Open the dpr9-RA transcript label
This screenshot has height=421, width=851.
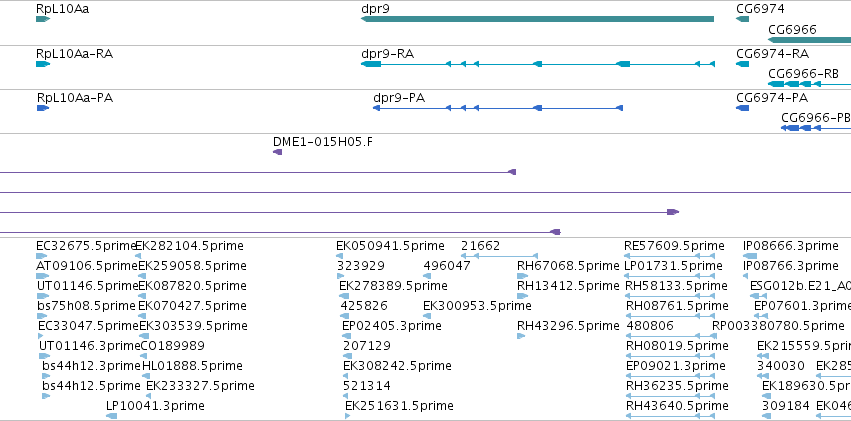[x=388, y=54]
